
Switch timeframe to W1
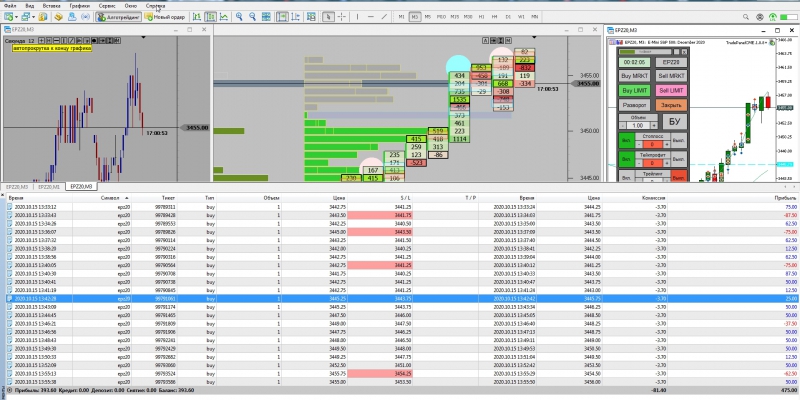point(521,17)
